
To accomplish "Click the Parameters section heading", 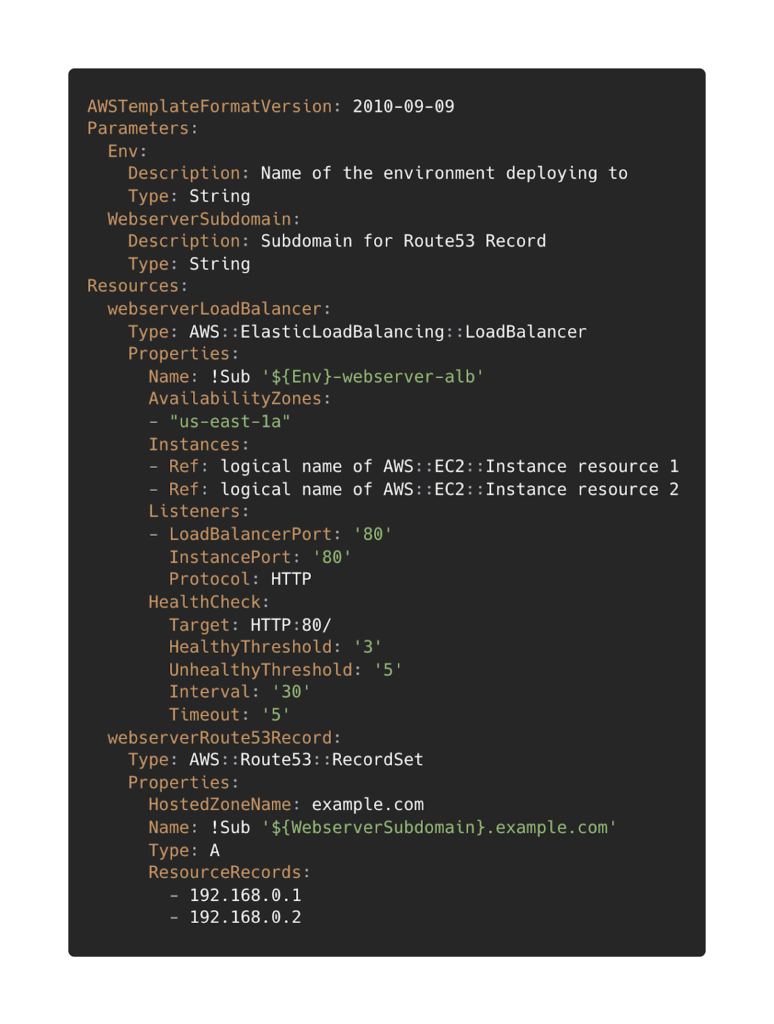I will 138,129.
